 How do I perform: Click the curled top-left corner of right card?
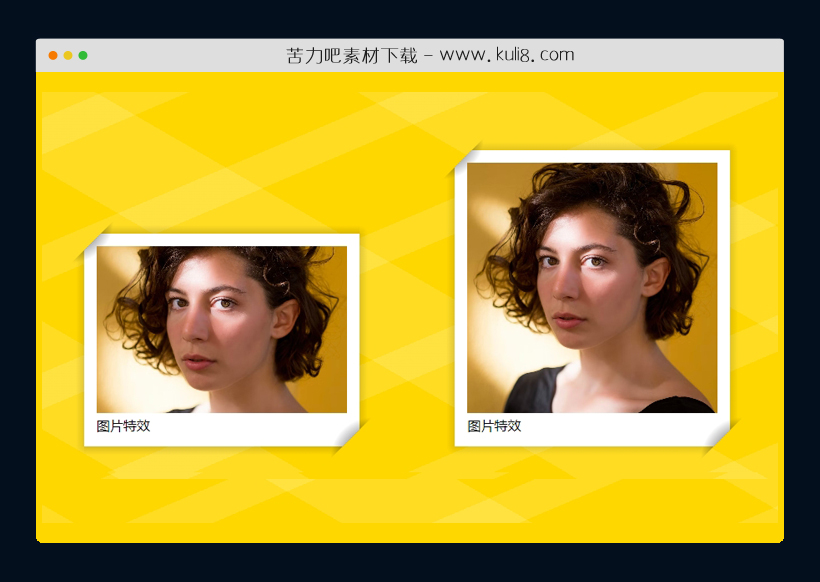(x=464, y=159)
